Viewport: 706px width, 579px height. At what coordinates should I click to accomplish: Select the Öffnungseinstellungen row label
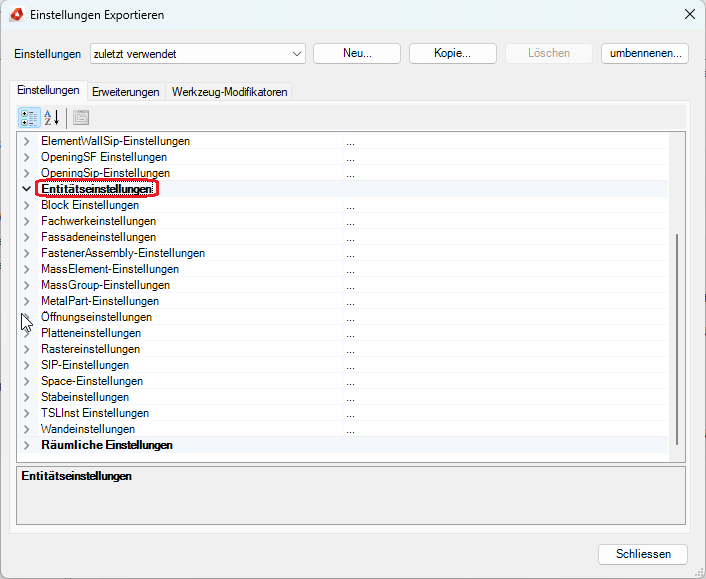pos(96,317)
